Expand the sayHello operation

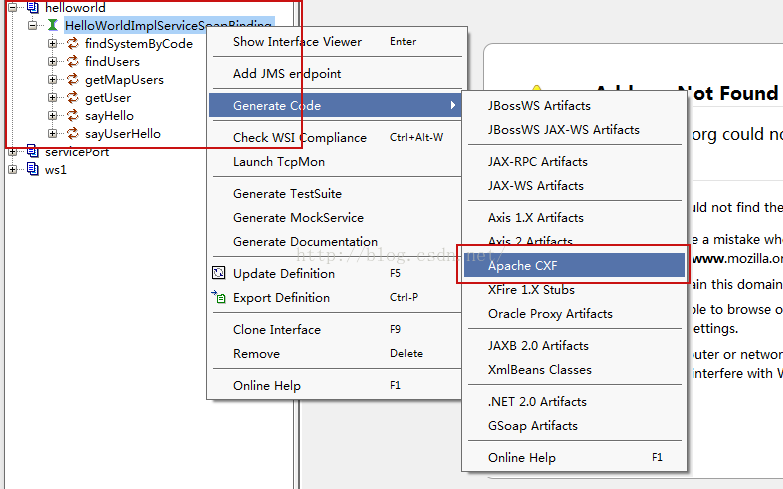click(x=52, y=115)
